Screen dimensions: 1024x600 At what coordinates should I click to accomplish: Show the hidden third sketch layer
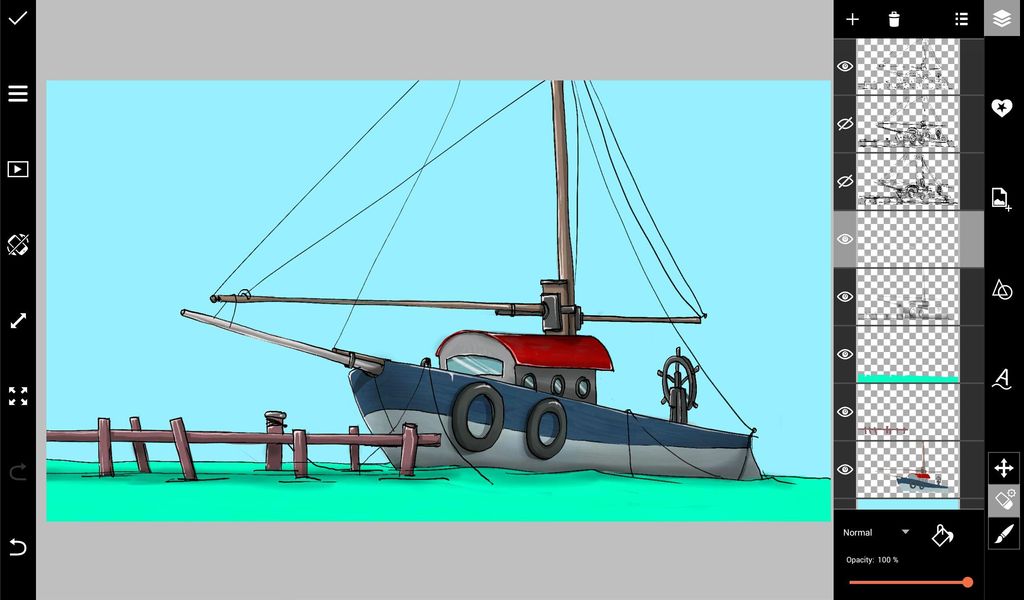point(845,182)
